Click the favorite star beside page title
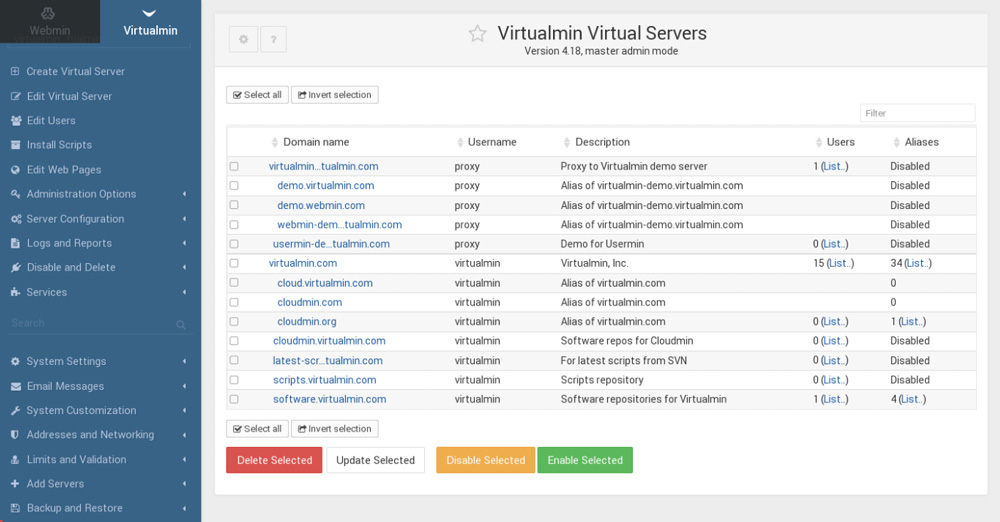 pyautogui.click(x=478, y=34)
